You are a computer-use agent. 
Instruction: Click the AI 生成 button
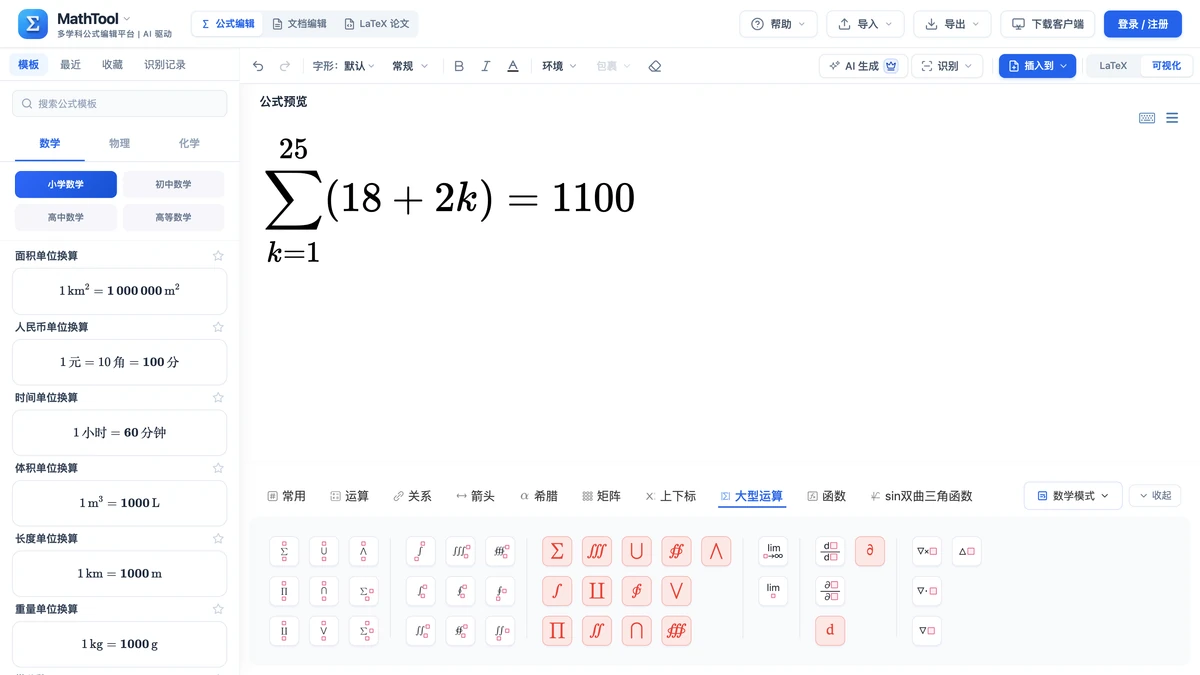(x=863, y=66)
